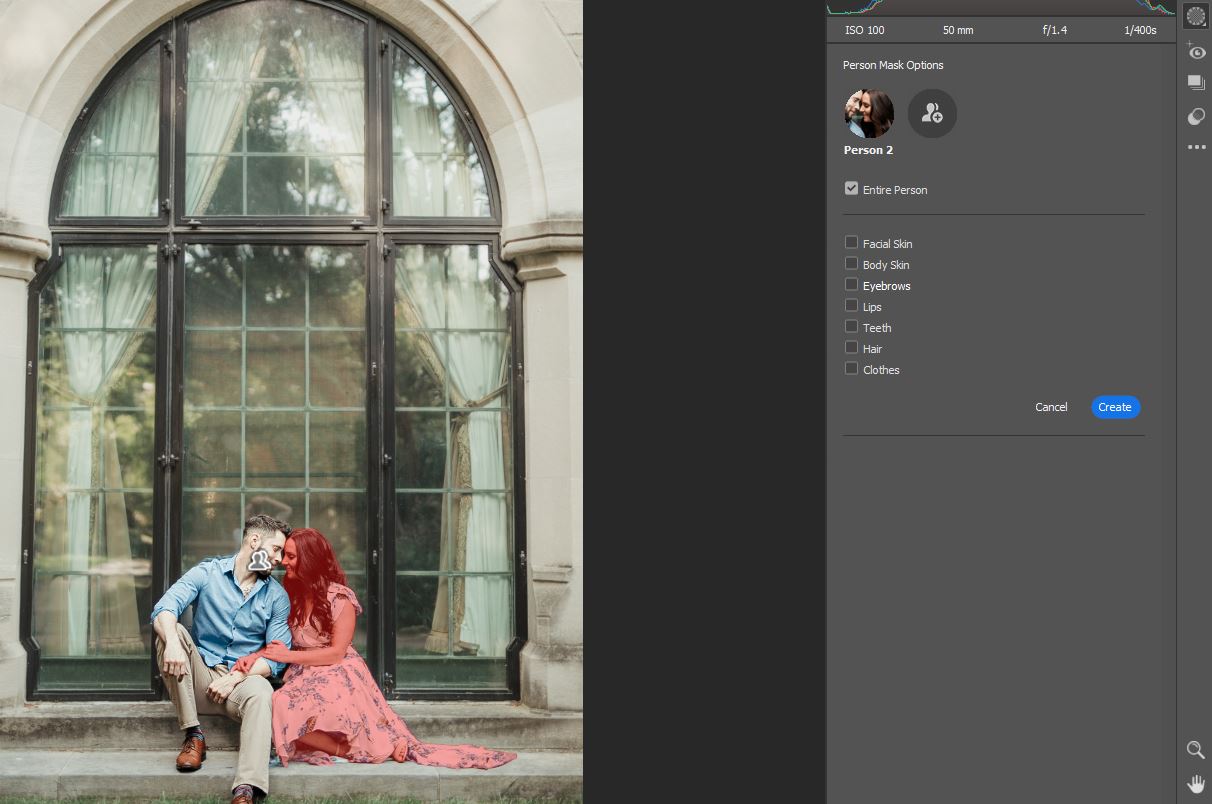Select the Masking tool icon
Screen dimensions: 1212x804
point(1196,16)
